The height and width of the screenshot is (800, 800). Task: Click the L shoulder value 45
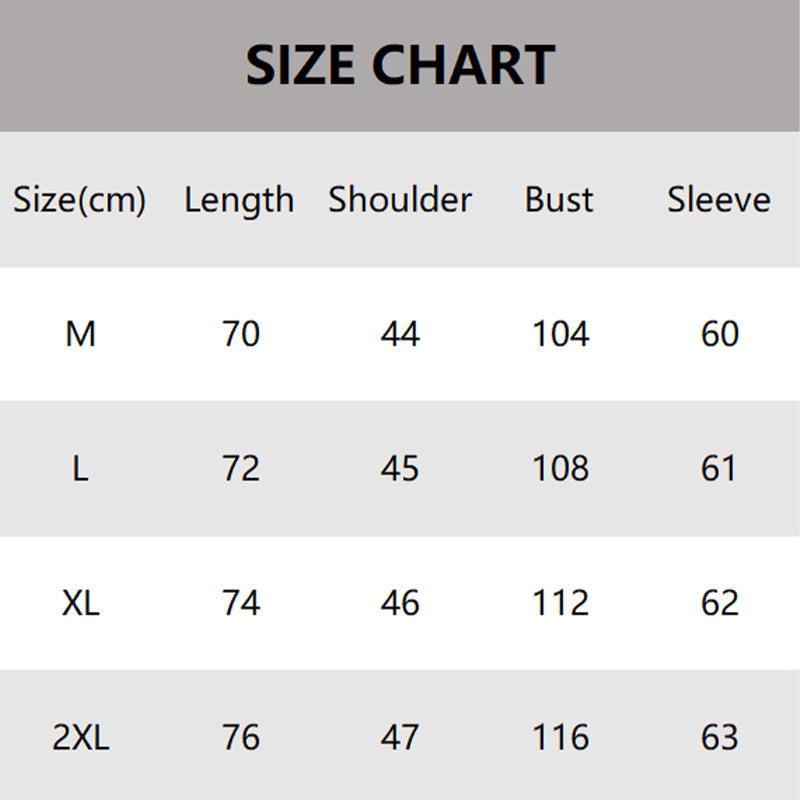point(400,469)
